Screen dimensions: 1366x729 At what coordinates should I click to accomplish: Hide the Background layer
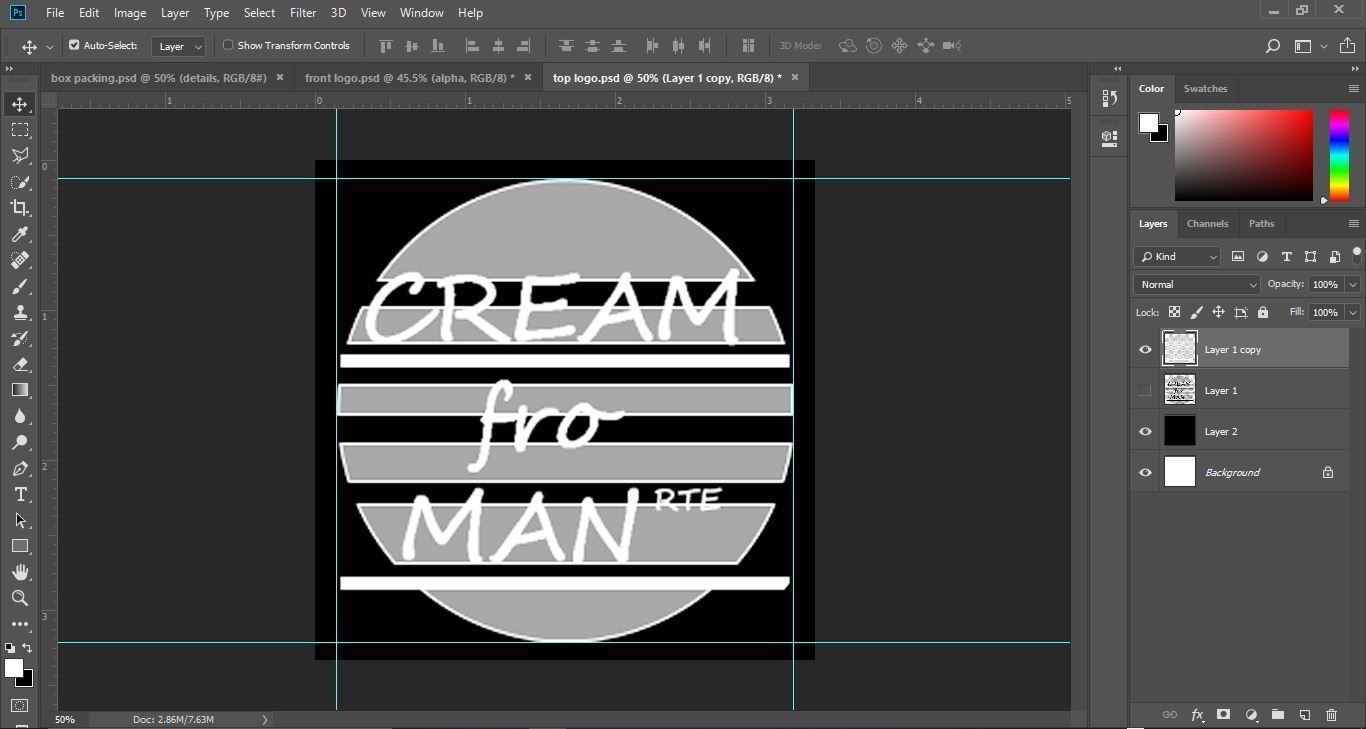click(x=1146, y=472)
